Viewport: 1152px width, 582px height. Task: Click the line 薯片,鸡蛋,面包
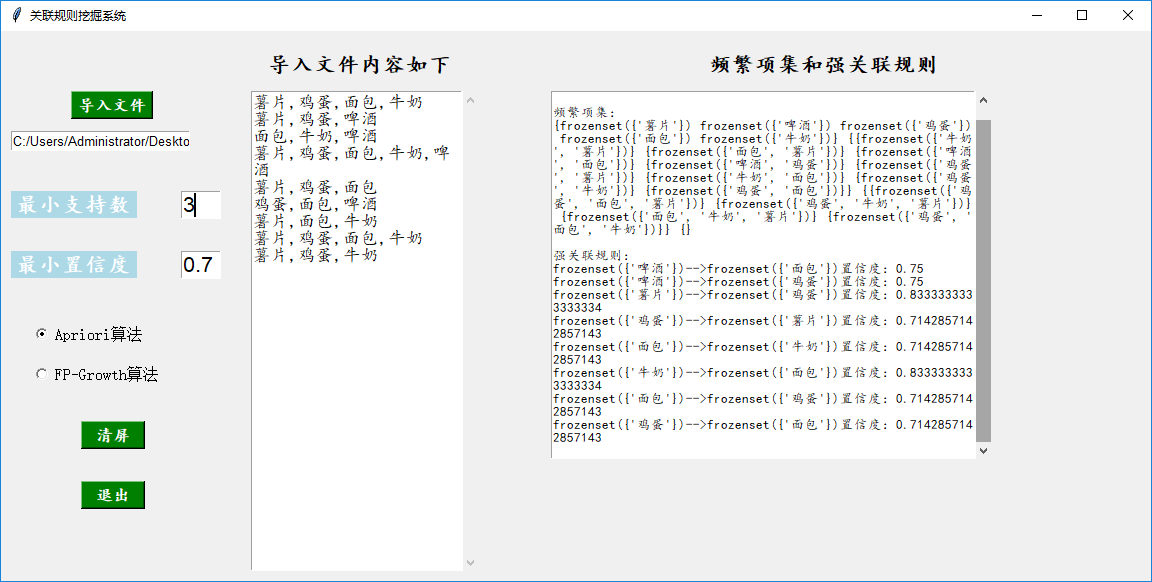click(316, 187)
